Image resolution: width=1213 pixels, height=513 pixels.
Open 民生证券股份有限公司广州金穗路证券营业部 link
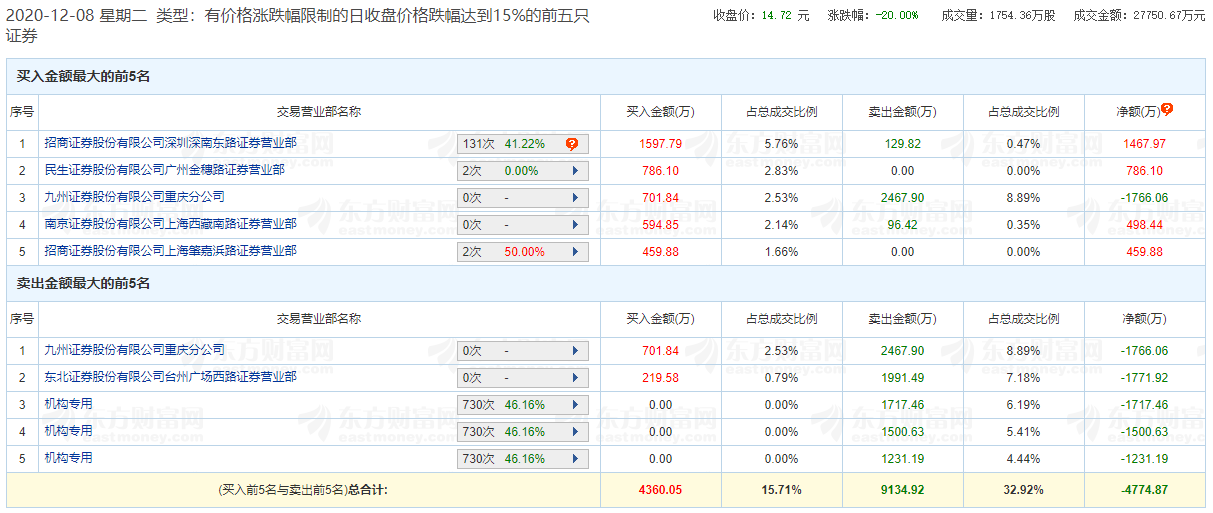(x=164, y=170)
